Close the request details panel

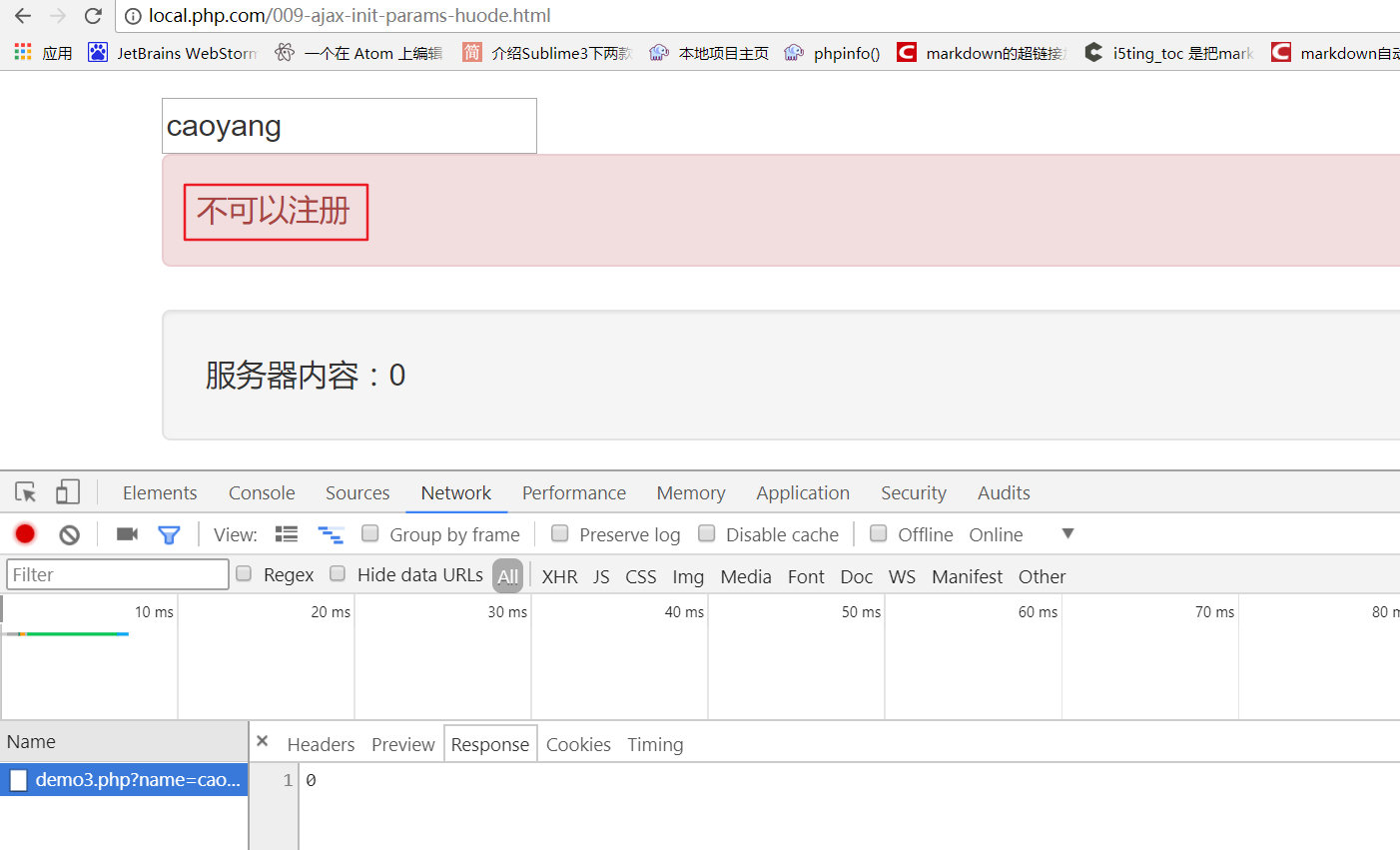point(263,741)
